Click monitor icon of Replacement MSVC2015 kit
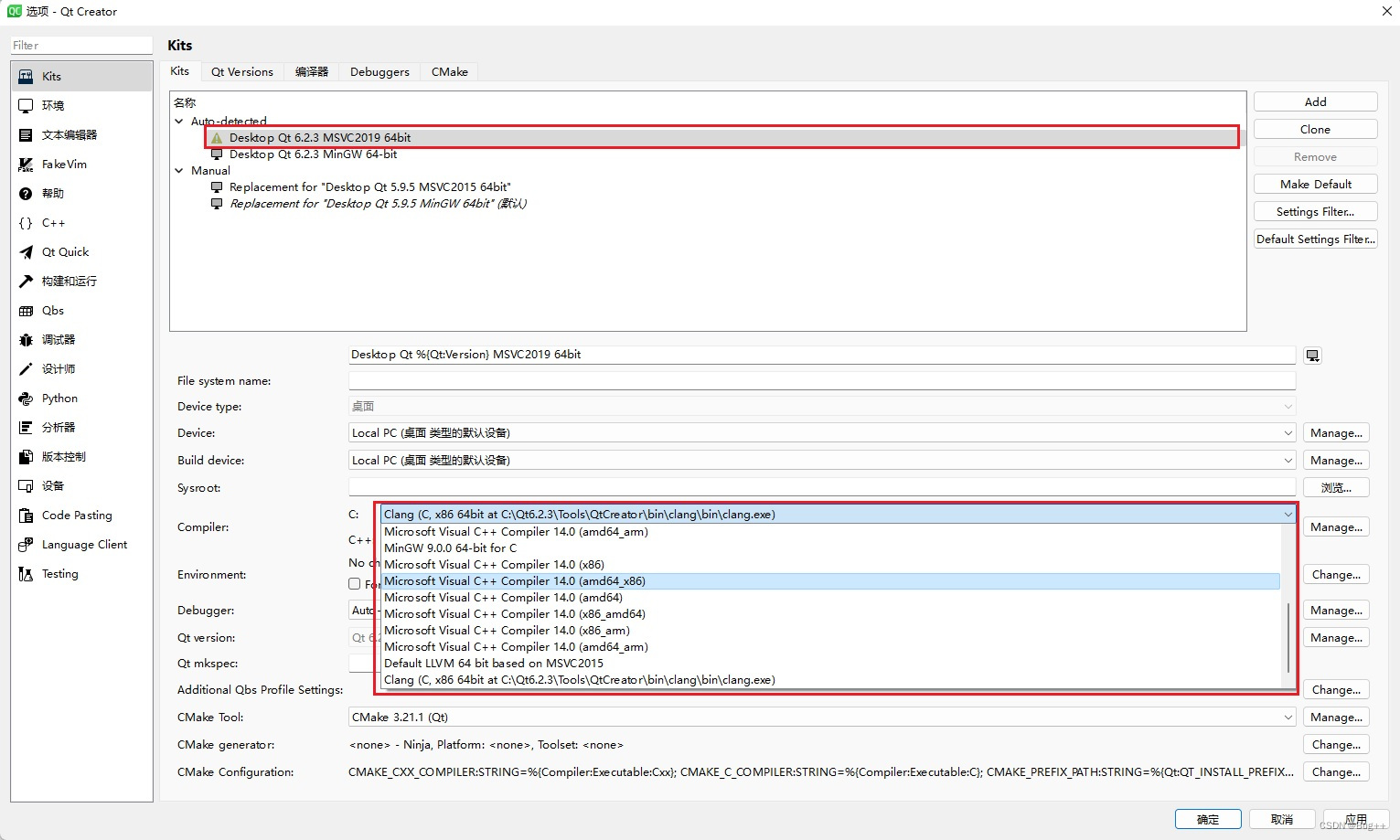 (217, 187)
